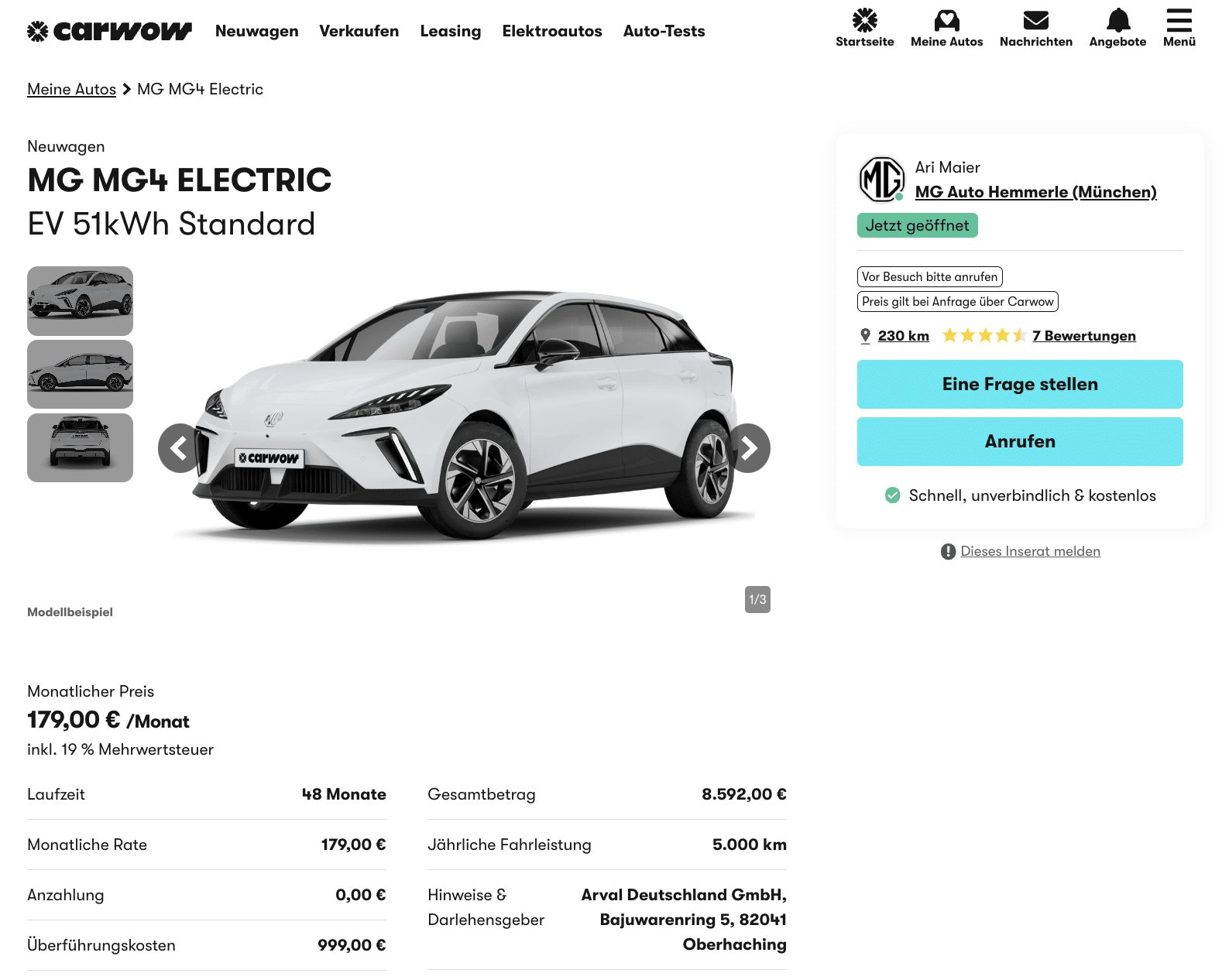Screen dimensions: 1222x980
Task: Open the Elektroautos menu item
Action: [x=552, y=31]
